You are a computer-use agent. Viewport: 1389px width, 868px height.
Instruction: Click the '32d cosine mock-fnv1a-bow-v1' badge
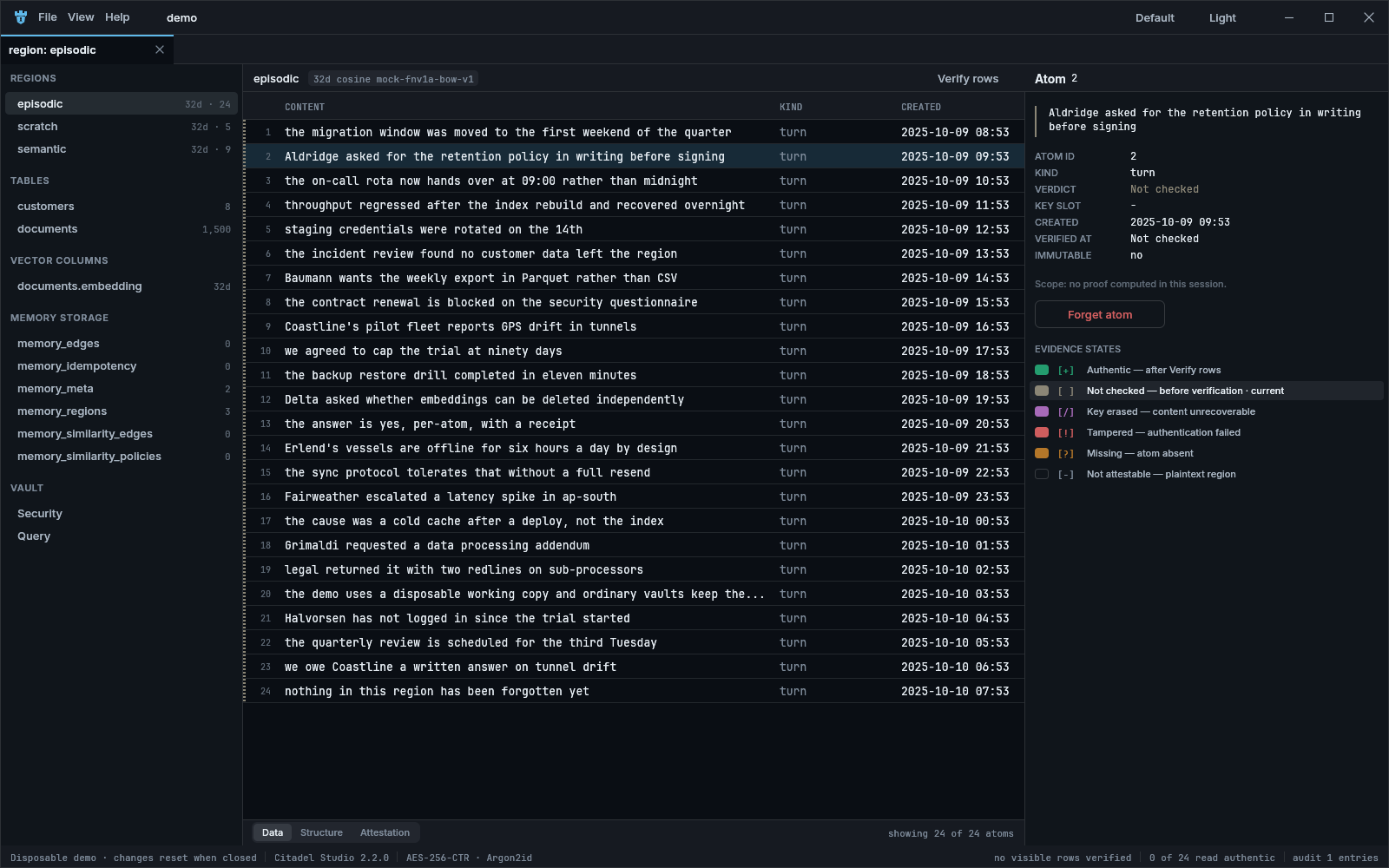click(393, 79)
